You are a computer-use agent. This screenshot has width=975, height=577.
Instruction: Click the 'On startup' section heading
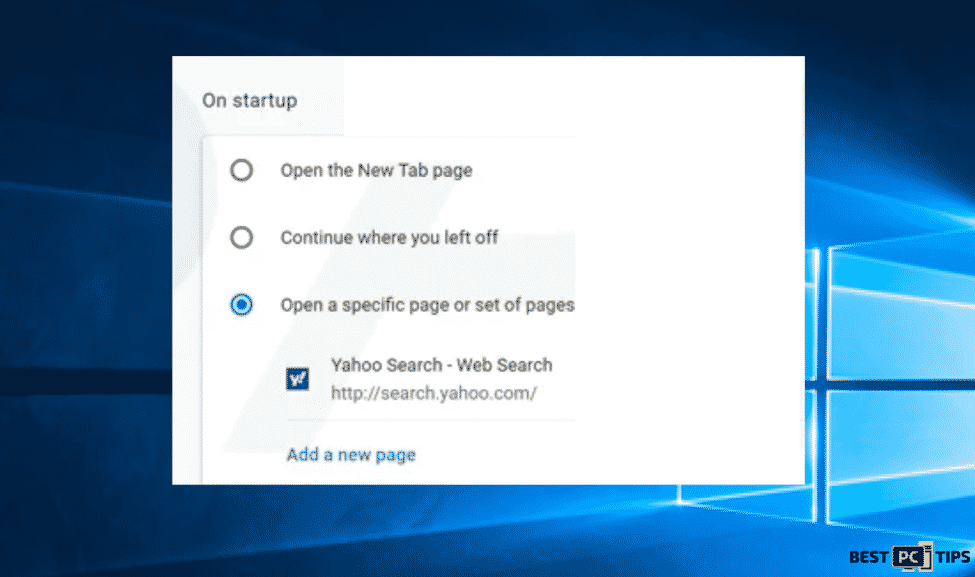click(x=249, y=101)
